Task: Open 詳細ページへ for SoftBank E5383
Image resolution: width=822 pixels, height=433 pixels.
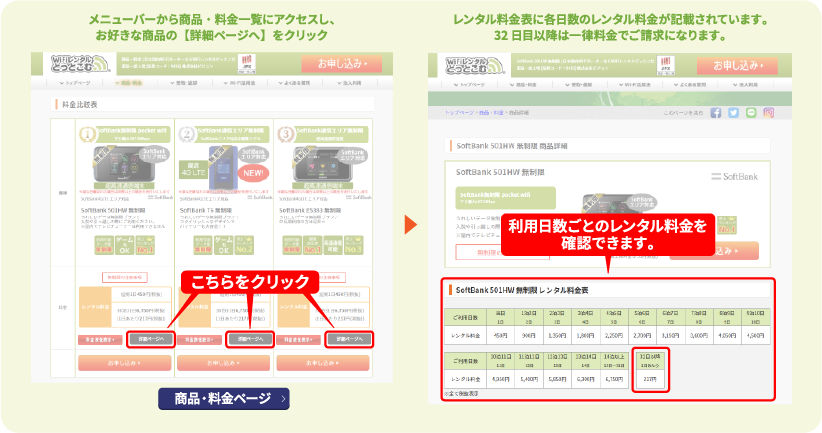Action: coord(349,340)
